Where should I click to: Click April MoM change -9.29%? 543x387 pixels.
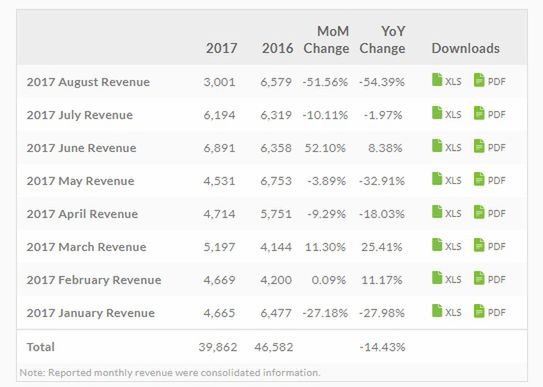327,214
